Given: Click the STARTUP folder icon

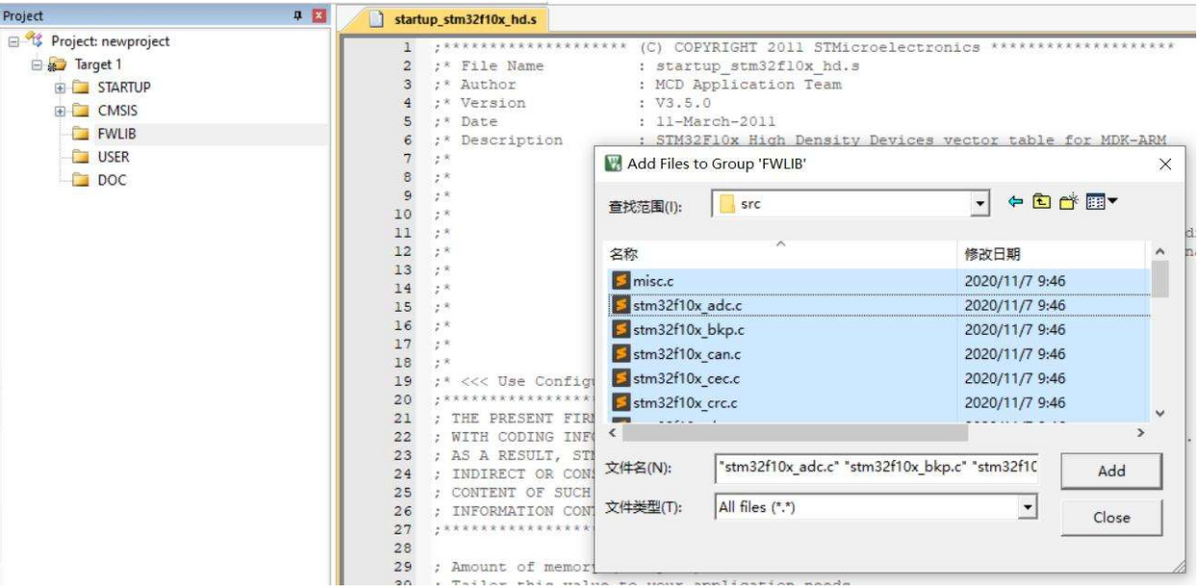Looking at the screenshot, I should click(x=80, y=88).
